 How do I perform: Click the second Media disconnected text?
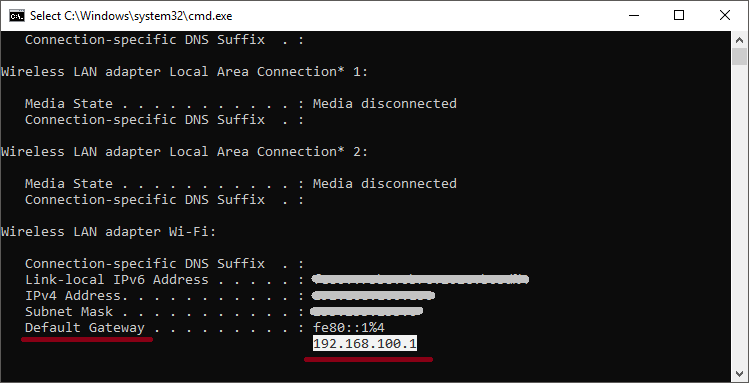point(385,183)
